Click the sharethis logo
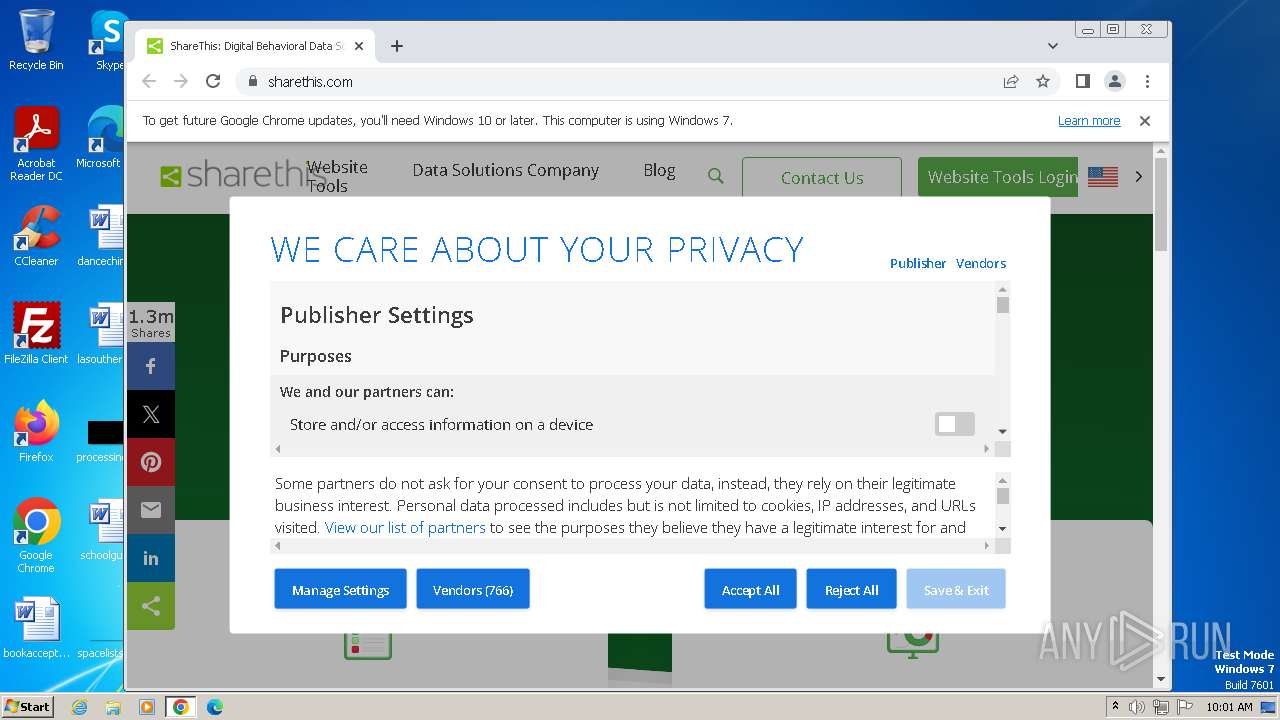The height and width of the screenshot is (720, 1280). [x=244, y=175]
